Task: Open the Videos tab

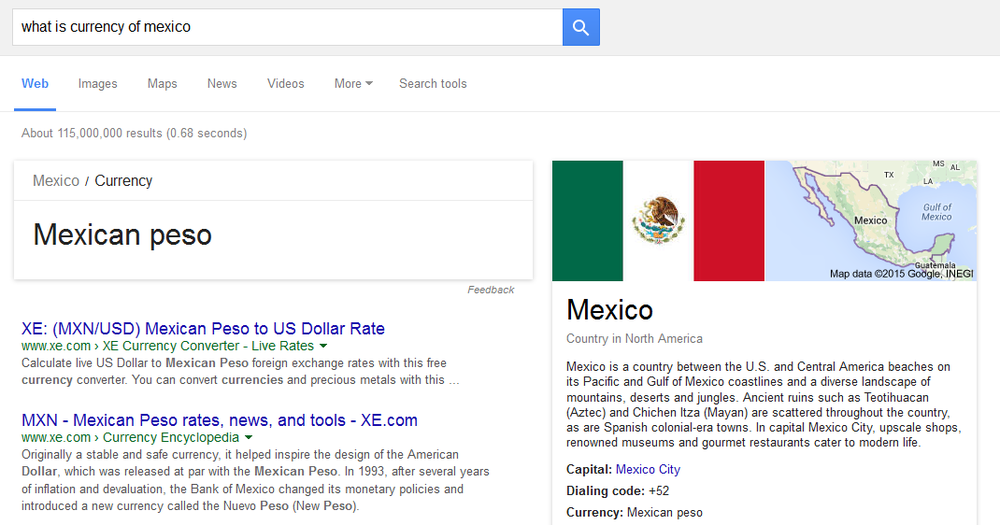Action: (x=286, y=84)
